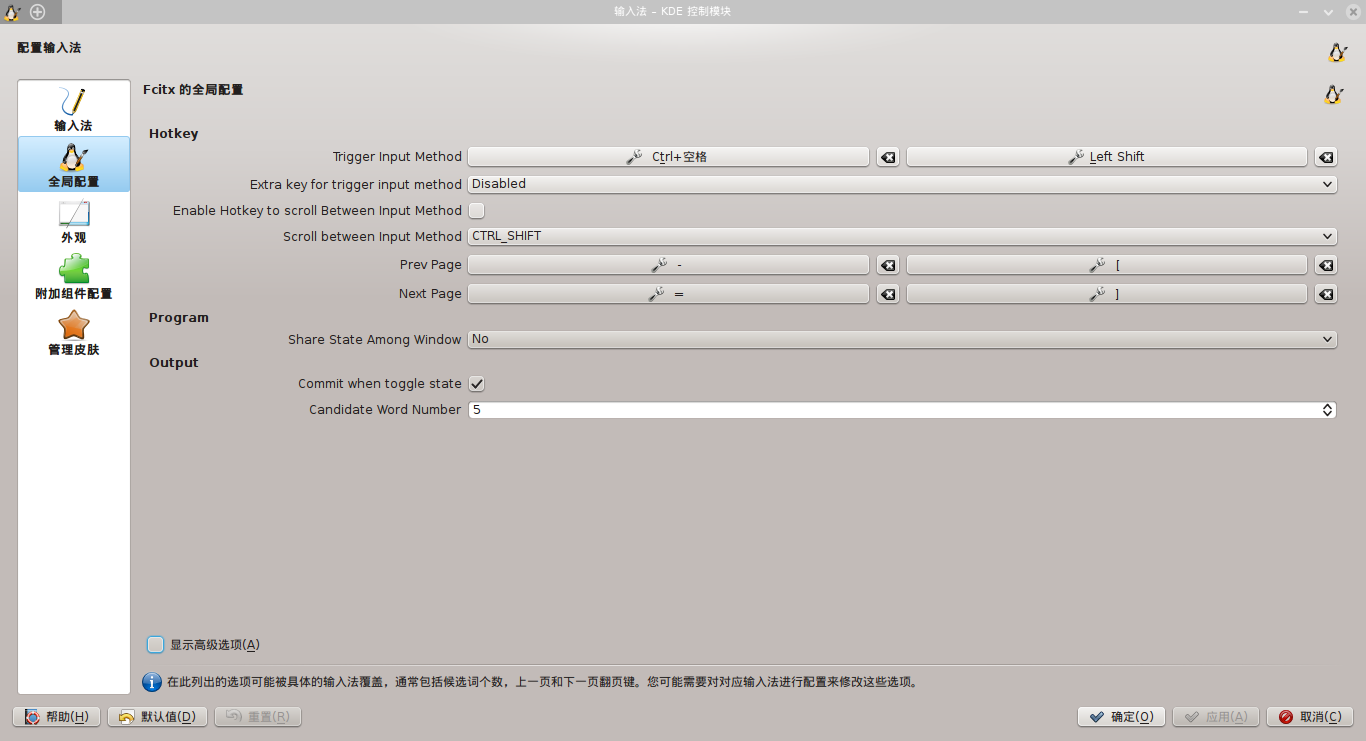Open Extra key for trigger dropdown
This screenshot has width=1366, height=741.
902,184
